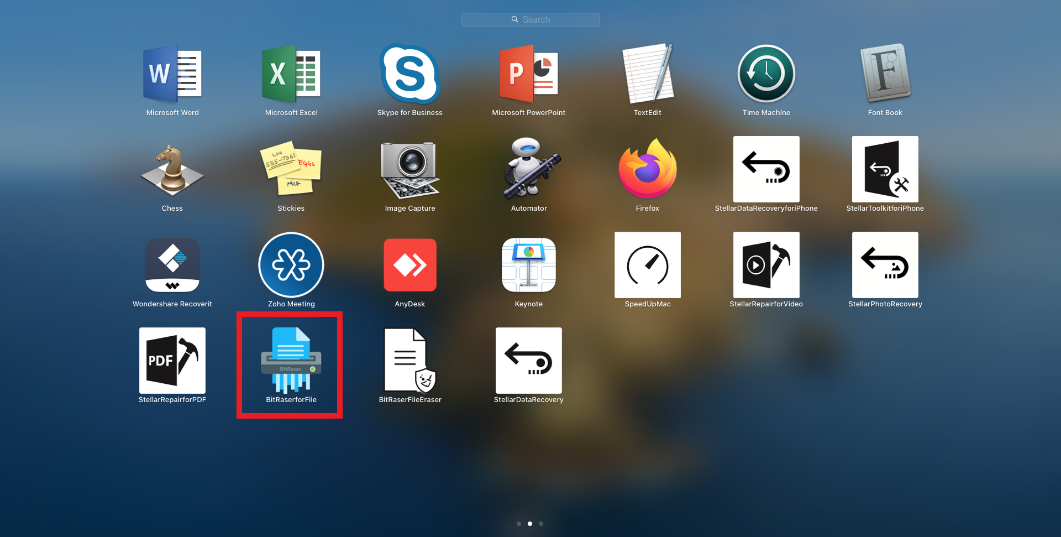This screenshot has height=537, width=1061.
Task: Click the Launchpad Search field
Action: coord(530,20)
